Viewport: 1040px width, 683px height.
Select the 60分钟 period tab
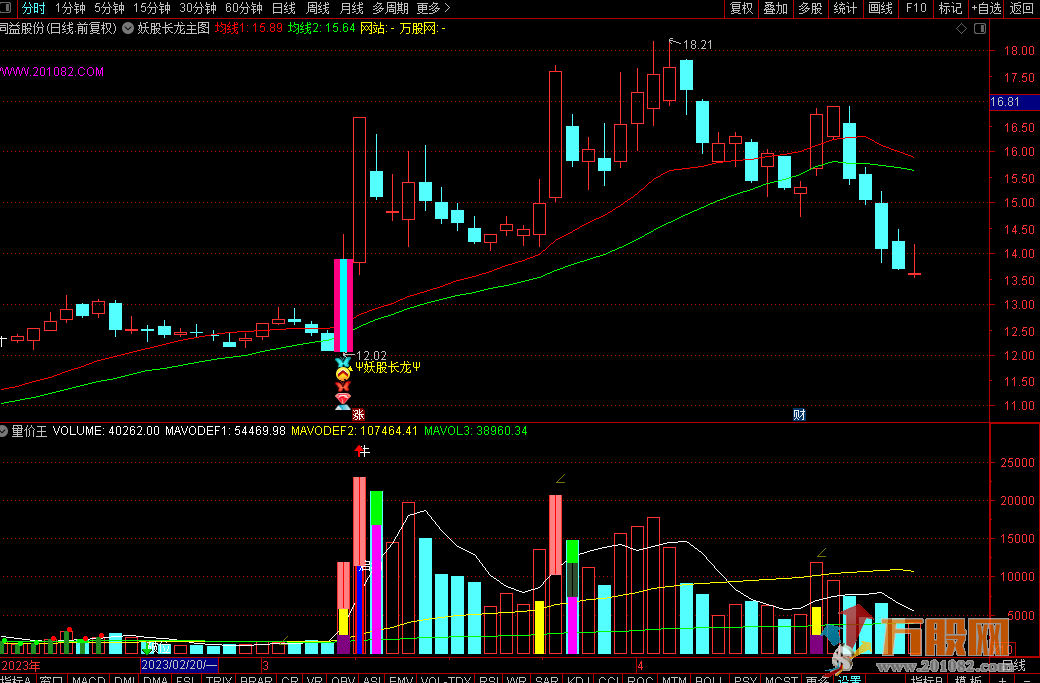point(243,8)
